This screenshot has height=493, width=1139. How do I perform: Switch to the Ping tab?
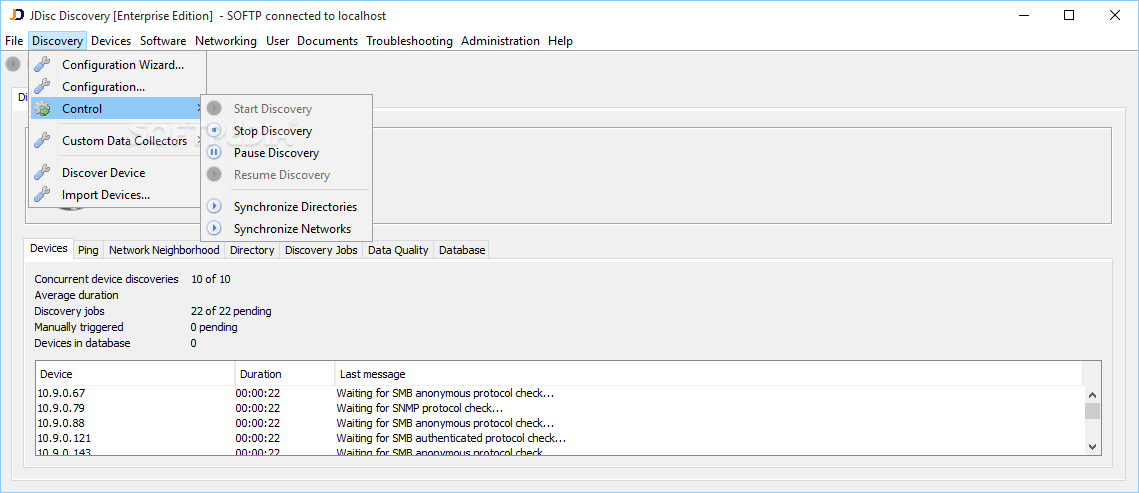click(89, 250)
